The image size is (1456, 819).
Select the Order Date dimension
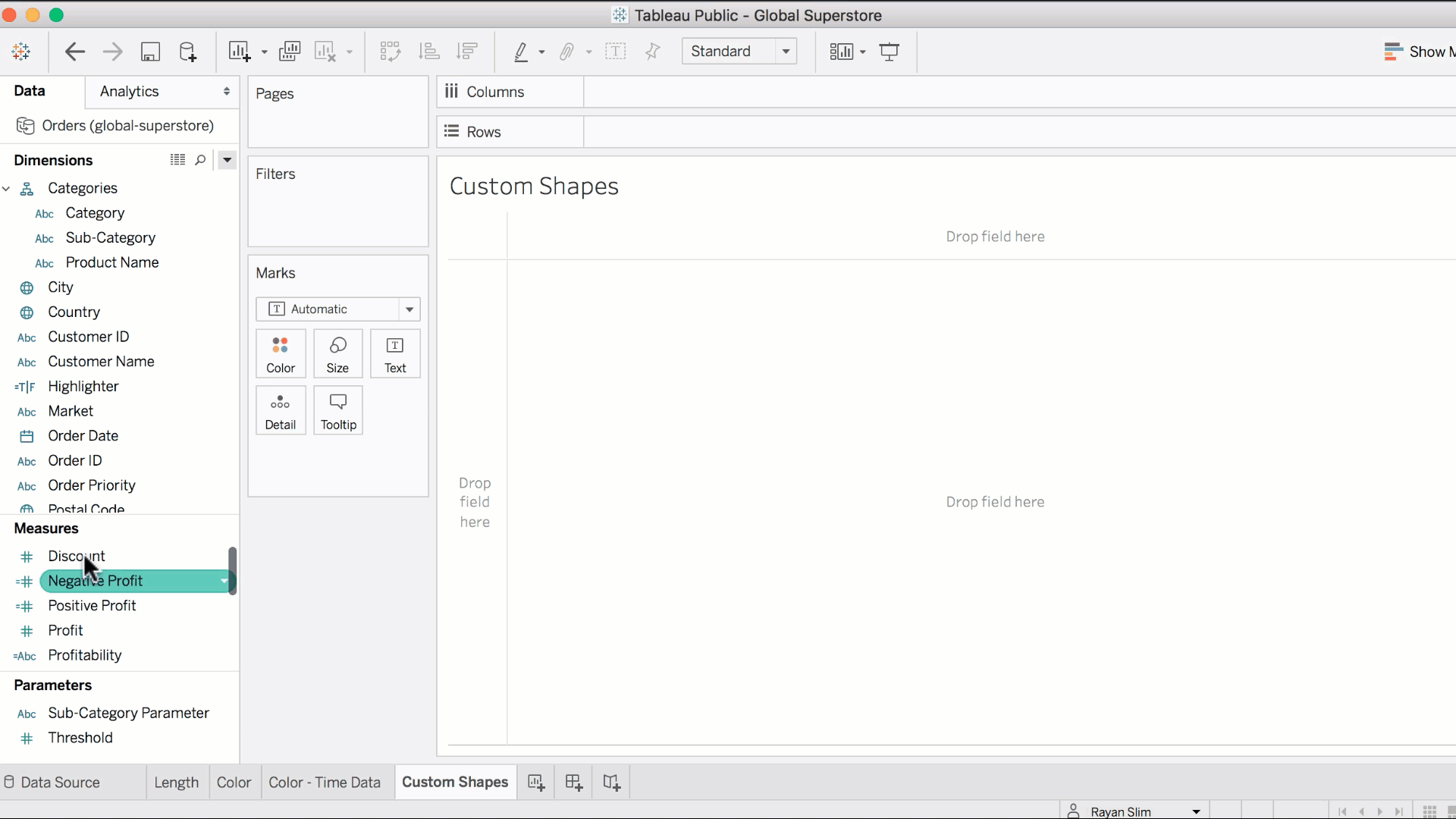[x=83, y=436]
